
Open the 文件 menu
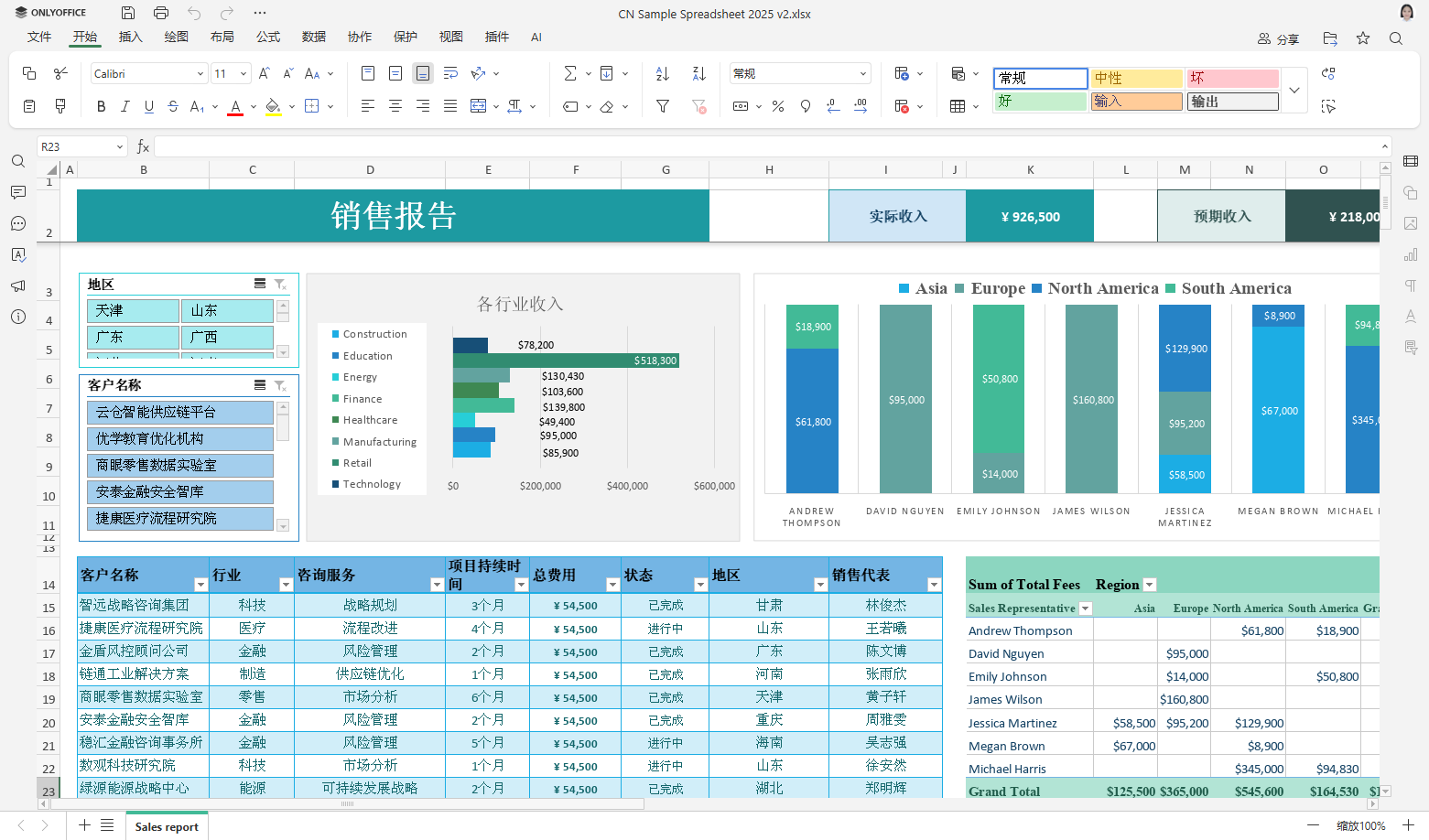pyautogui.click(x=39, y=38)
